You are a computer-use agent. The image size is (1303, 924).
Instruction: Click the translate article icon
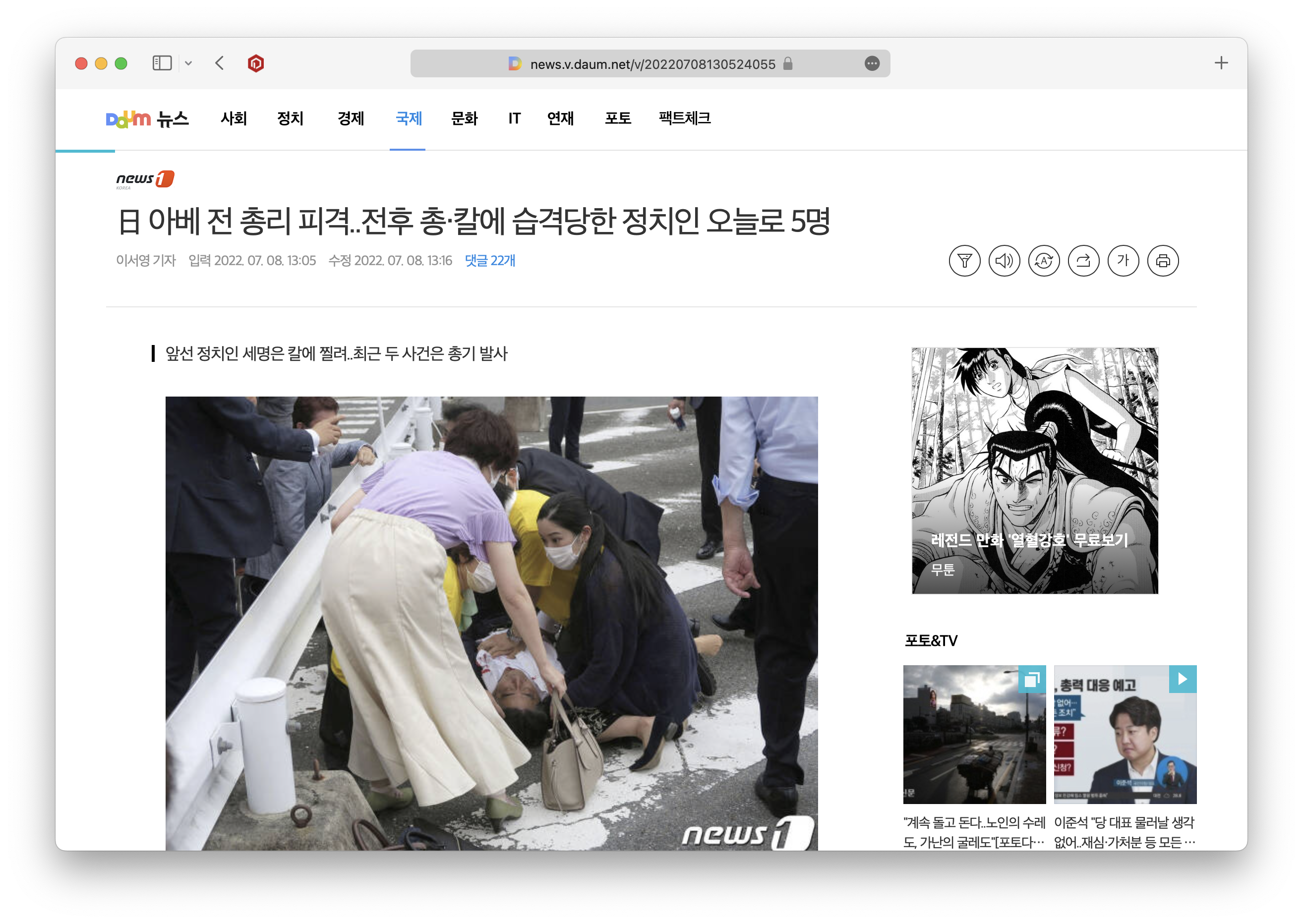pyautogui.click(x=1044, y=261)
